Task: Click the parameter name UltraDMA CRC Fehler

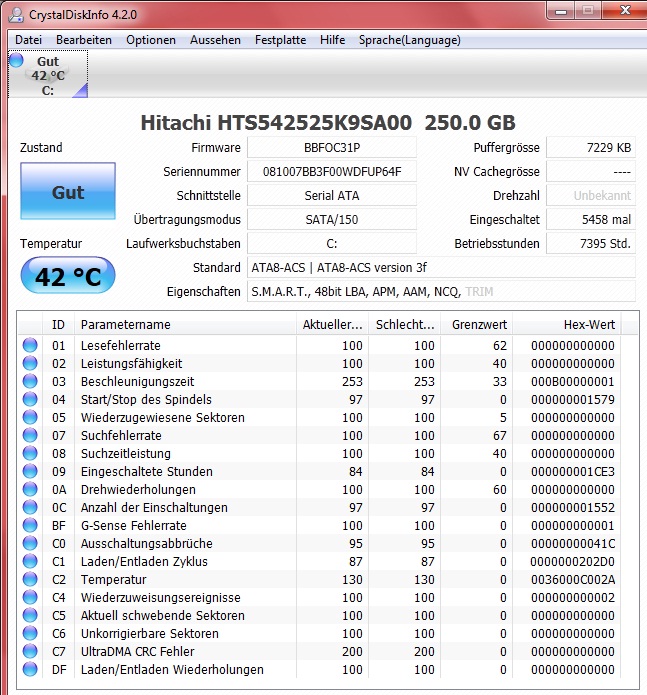Action: click(137, 652)
